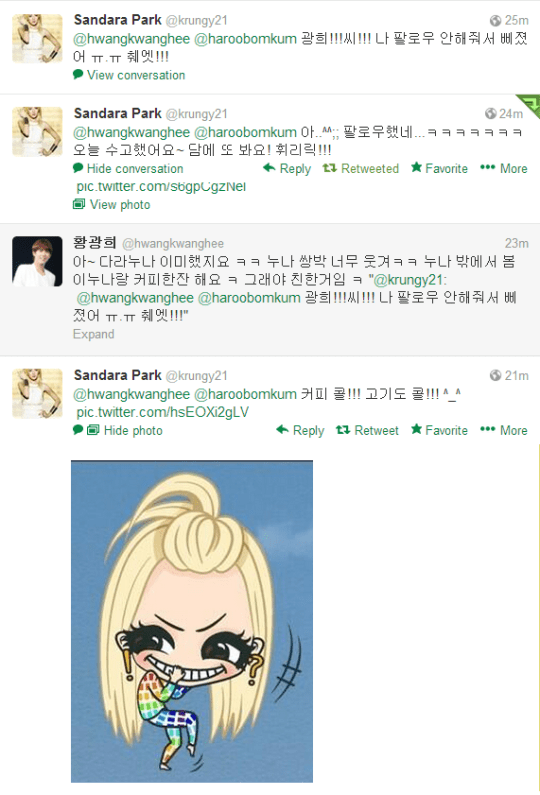Image resolution: width=540 pixels, height=795 pixels.
Task: Click Sandara Park avatar on first tweet
Action: click(x=38, y=39)
